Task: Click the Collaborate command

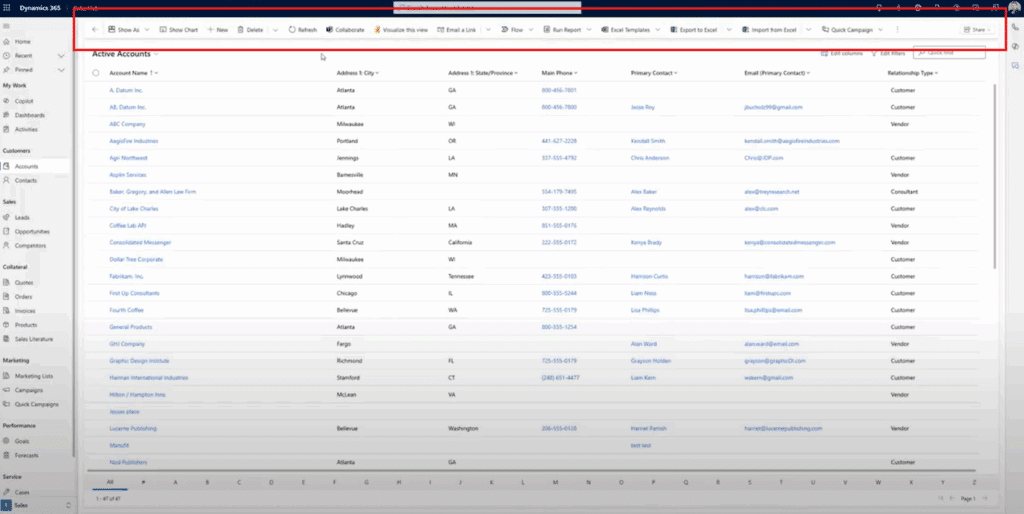Action: click(345, 29)
